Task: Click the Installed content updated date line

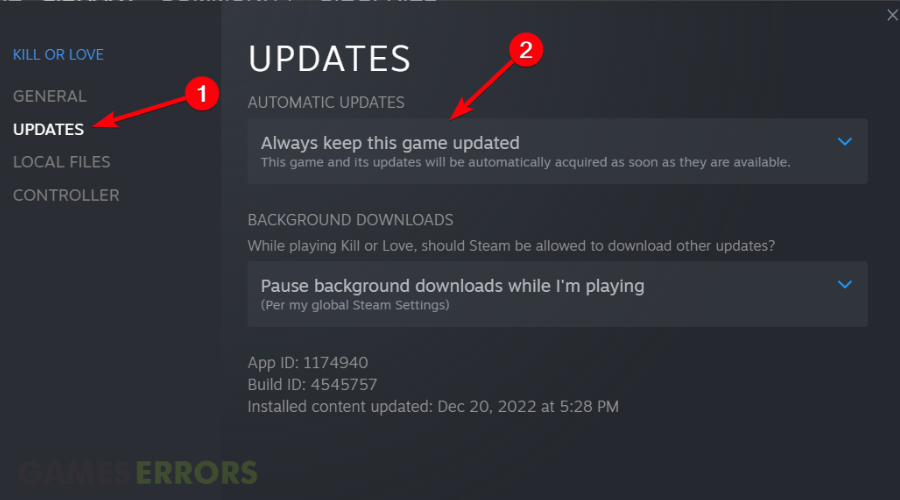Action: (433, 406)
